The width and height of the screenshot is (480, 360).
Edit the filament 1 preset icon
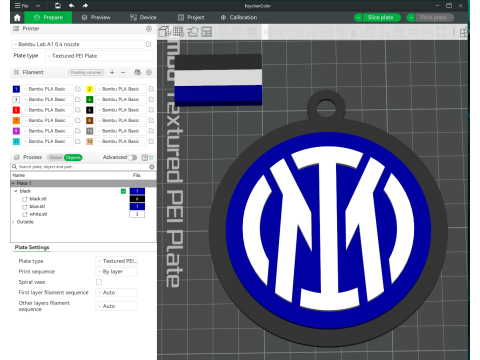(78, 89)
